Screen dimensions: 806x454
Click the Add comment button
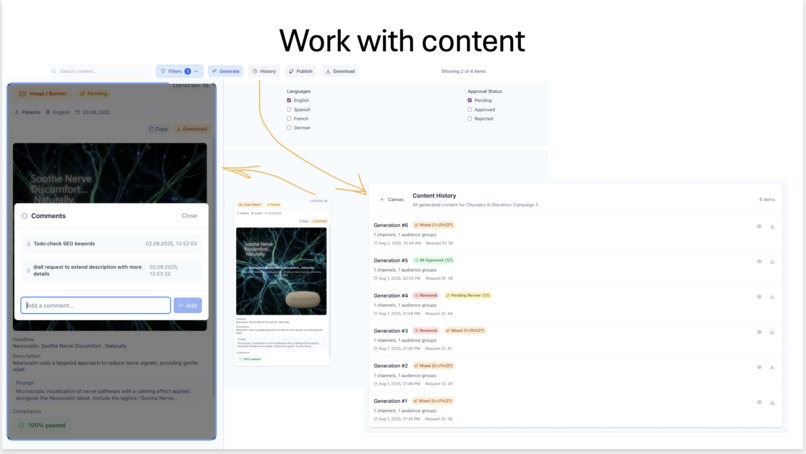(x=188, y=305)
